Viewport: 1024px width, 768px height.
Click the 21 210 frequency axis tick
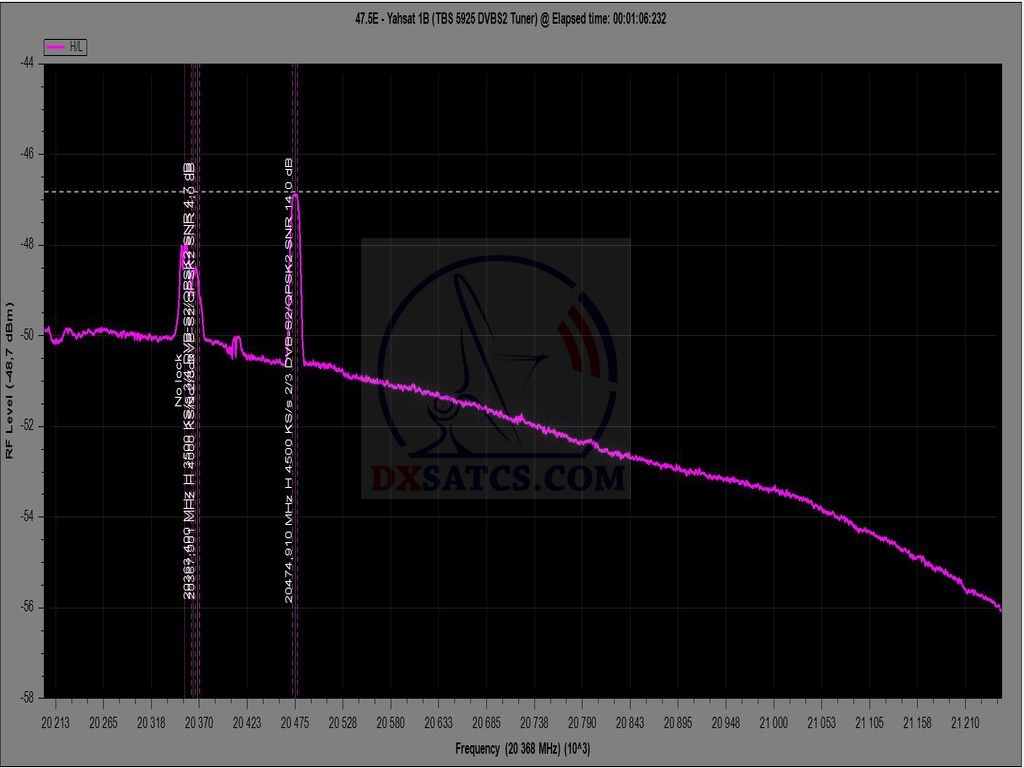(964, 721)
